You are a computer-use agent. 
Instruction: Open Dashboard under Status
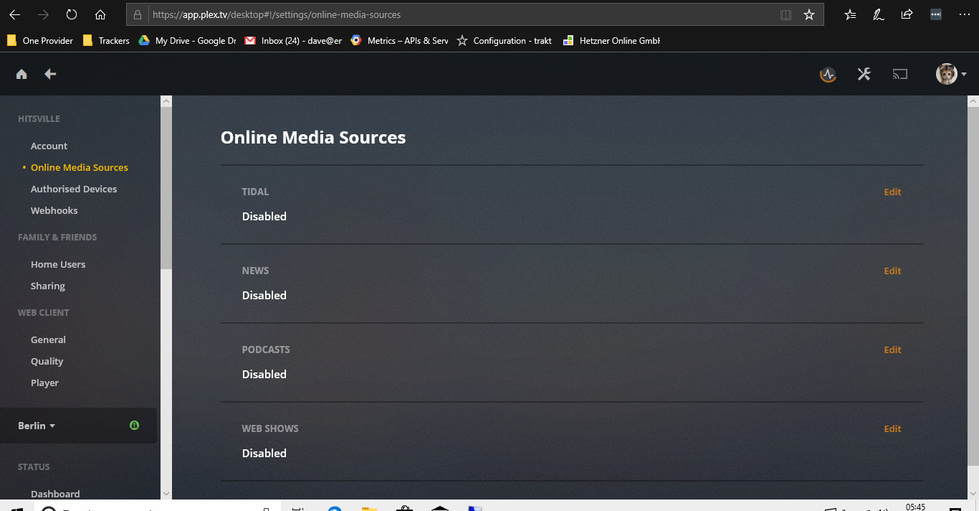point(55,494)
